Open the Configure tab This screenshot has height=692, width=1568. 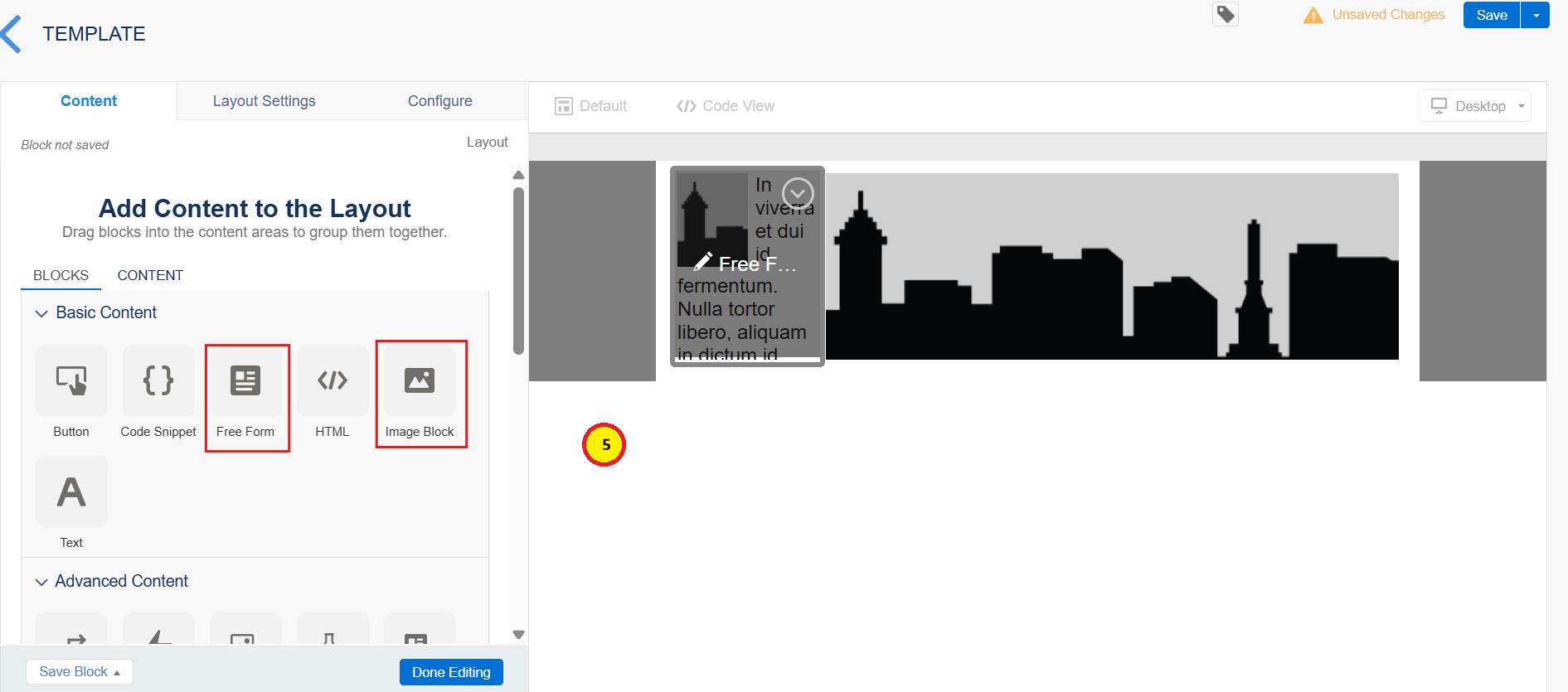(x=439, y=101)
